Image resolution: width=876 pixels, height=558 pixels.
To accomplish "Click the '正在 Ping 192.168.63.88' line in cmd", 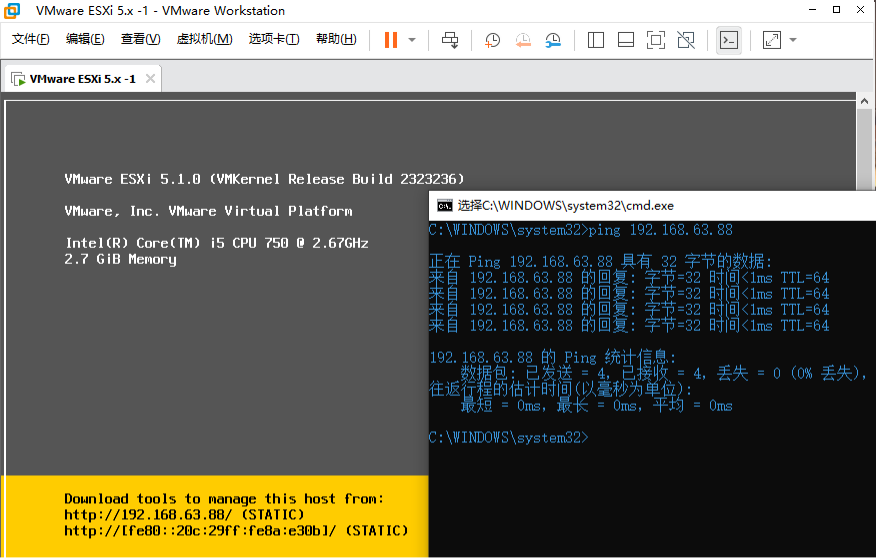I will pos(601,261).
